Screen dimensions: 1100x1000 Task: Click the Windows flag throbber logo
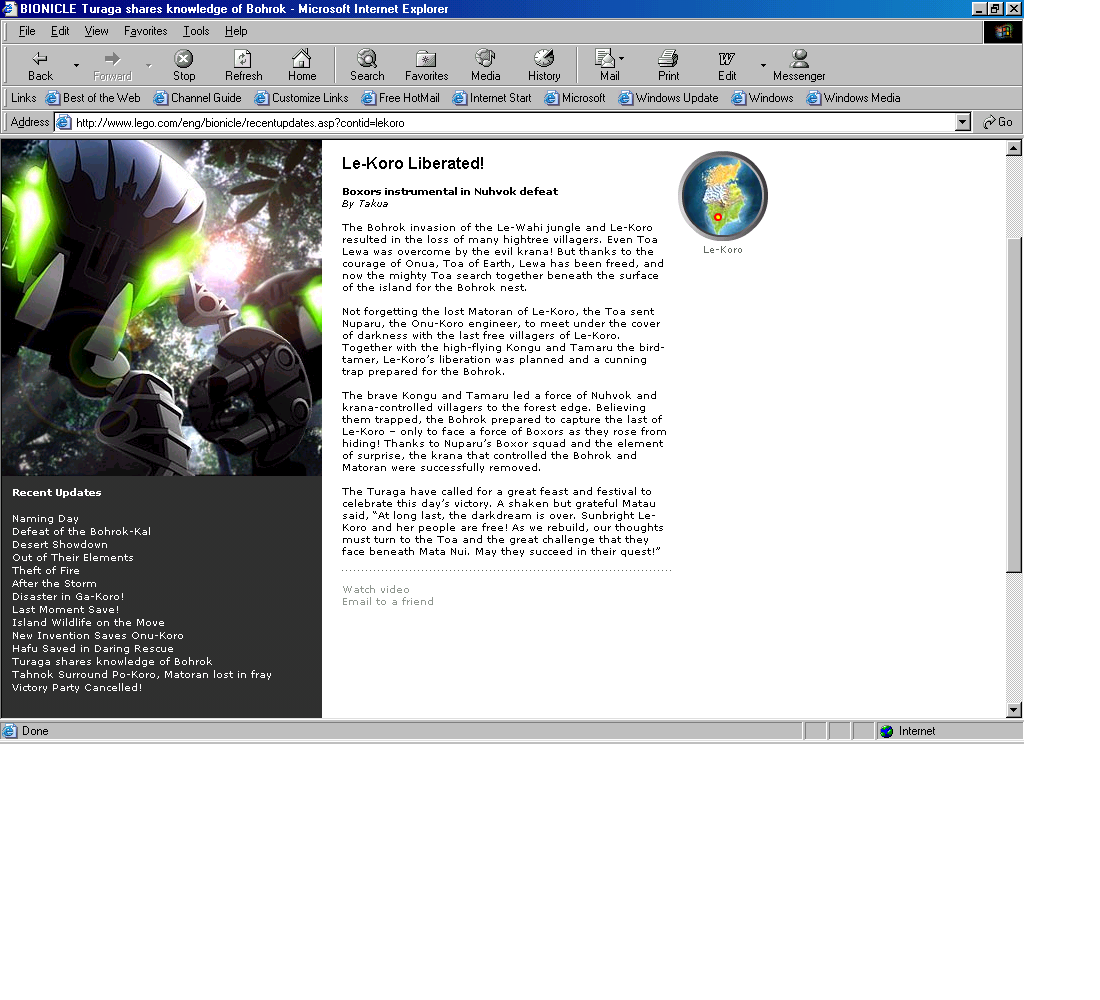(1002, 32)
